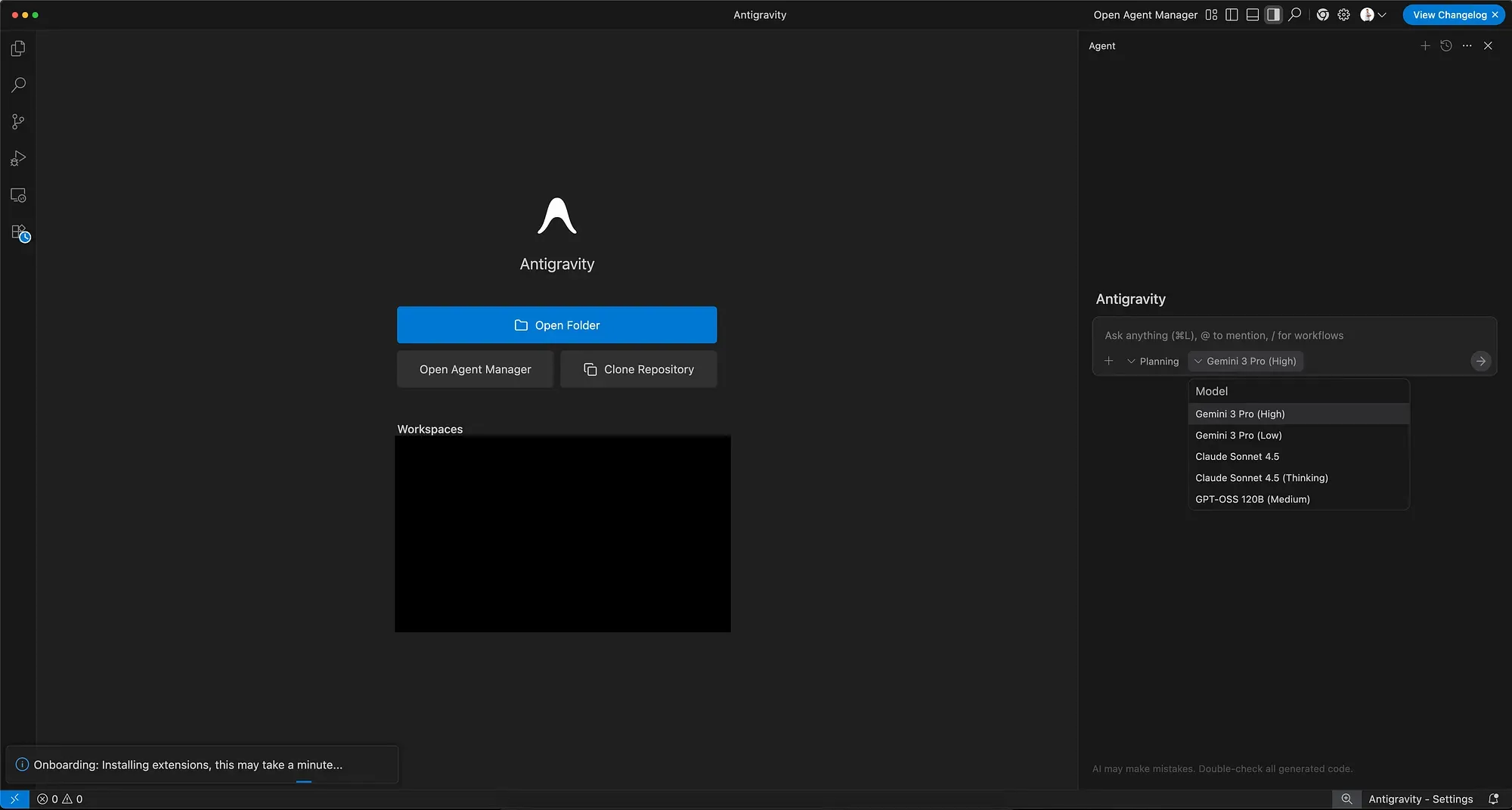Select Claude Sonnet 4.5 (Thinking) model
This screenshot has height=810, width=1512.
[1261, 478]
